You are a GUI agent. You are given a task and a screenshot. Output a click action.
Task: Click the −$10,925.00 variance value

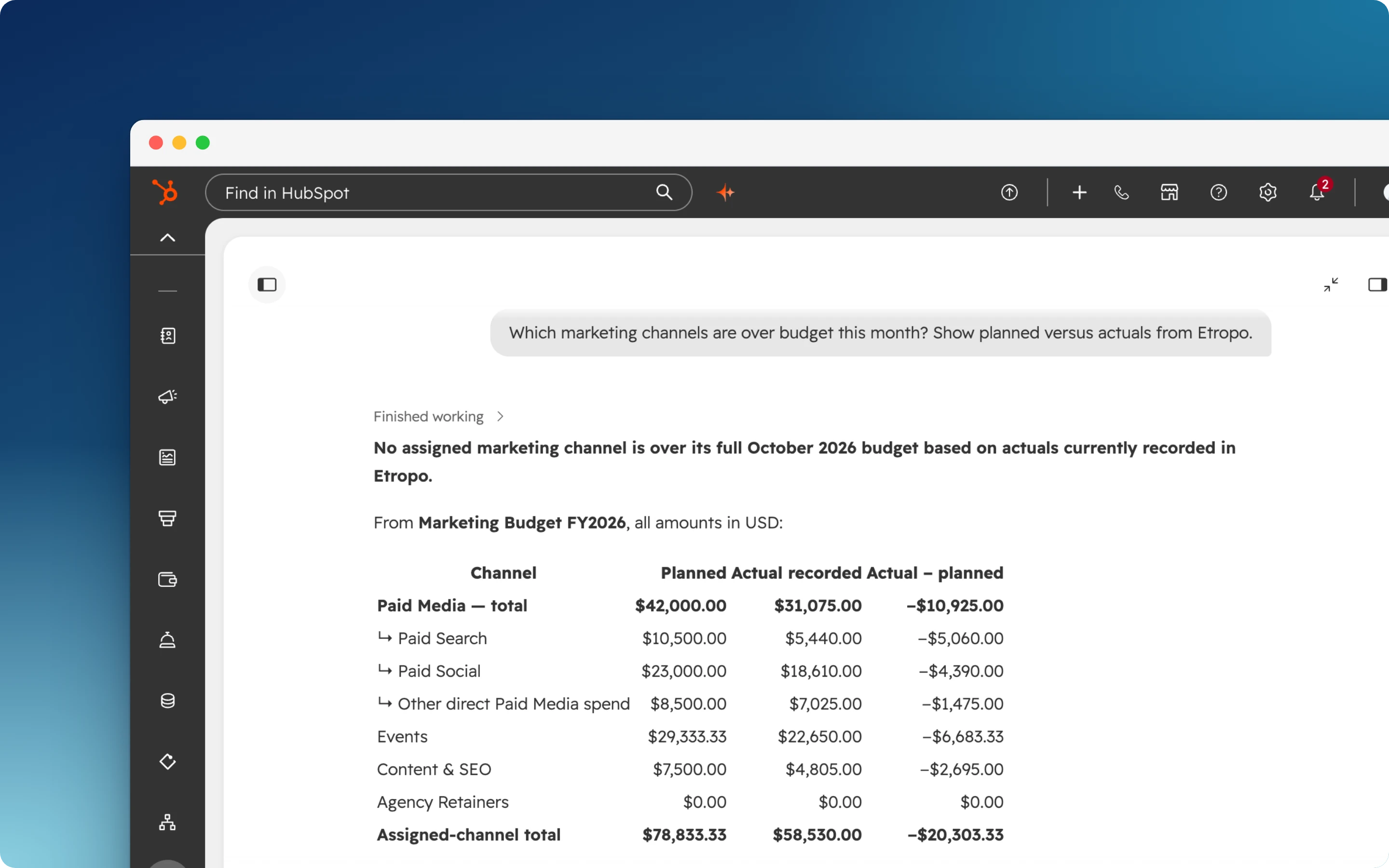(x=955, y=606)
